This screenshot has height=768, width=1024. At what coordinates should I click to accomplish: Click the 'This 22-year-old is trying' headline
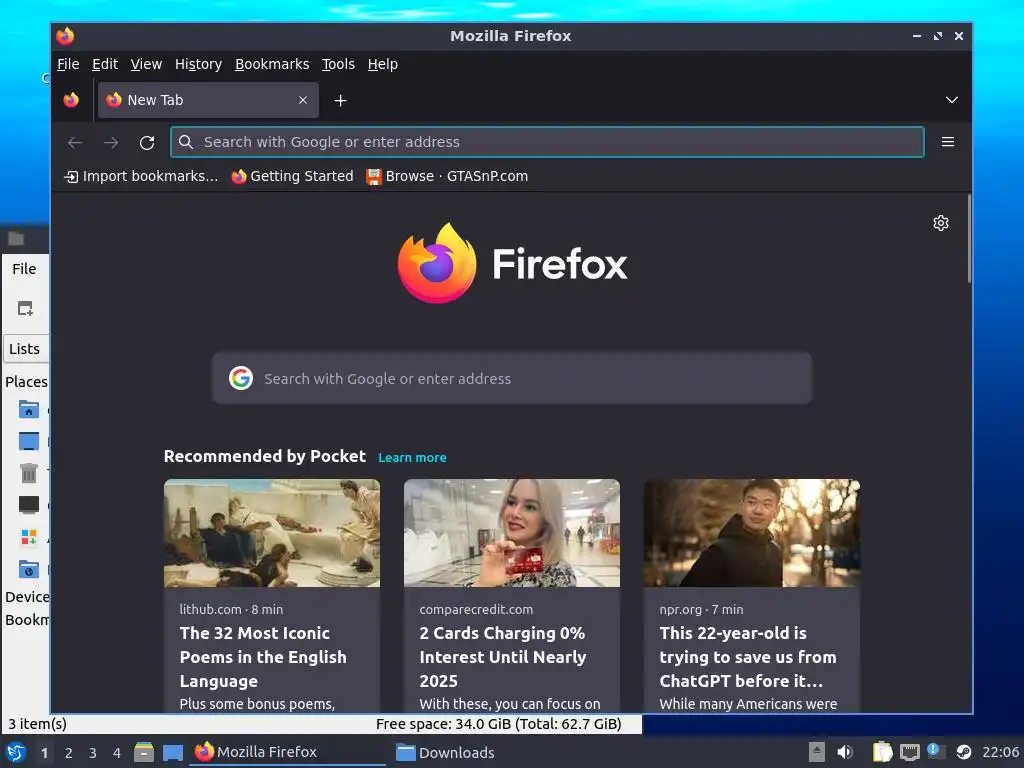click(748, 657)
